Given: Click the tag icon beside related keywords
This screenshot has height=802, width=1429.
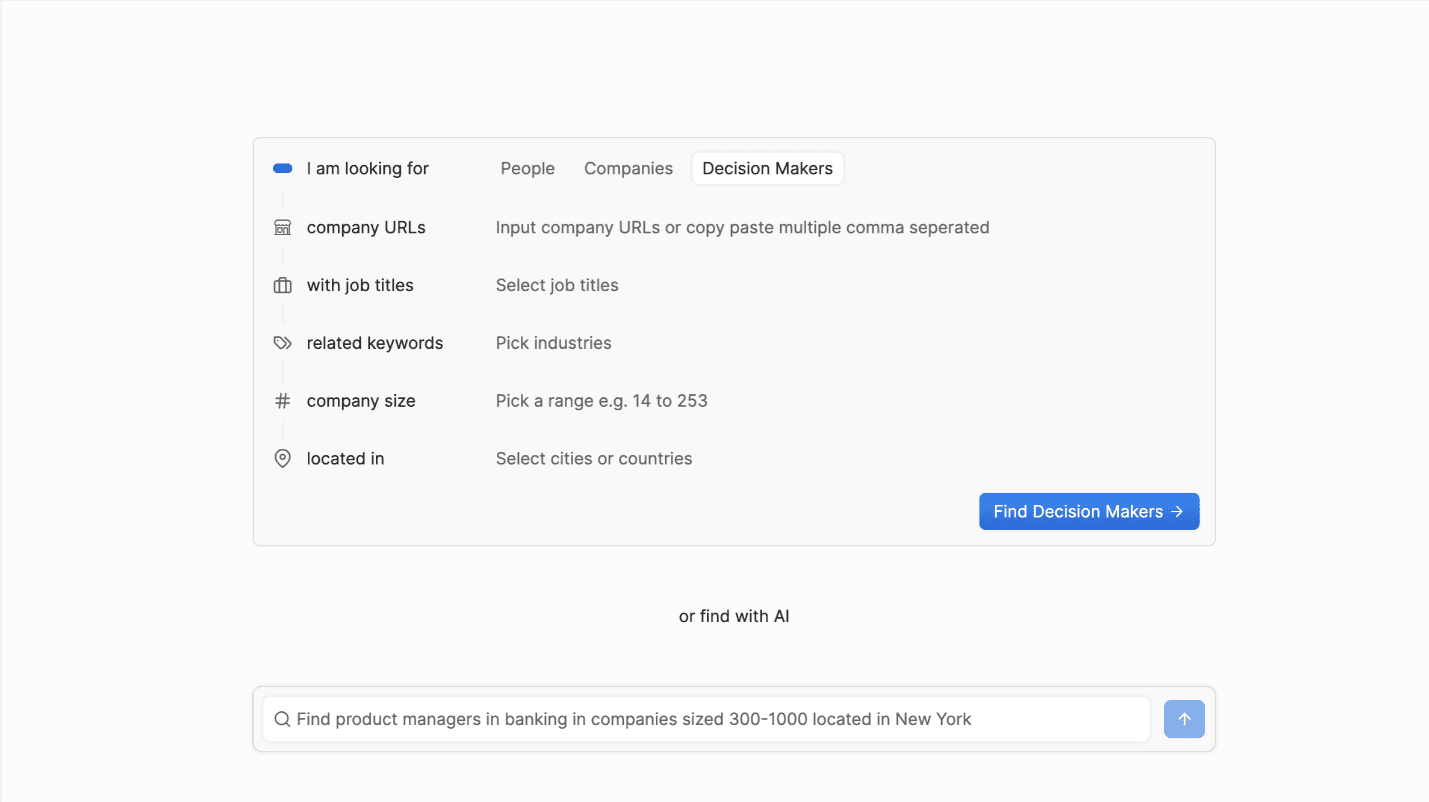Looking at the screenshot, I should (x=282, y=343).
